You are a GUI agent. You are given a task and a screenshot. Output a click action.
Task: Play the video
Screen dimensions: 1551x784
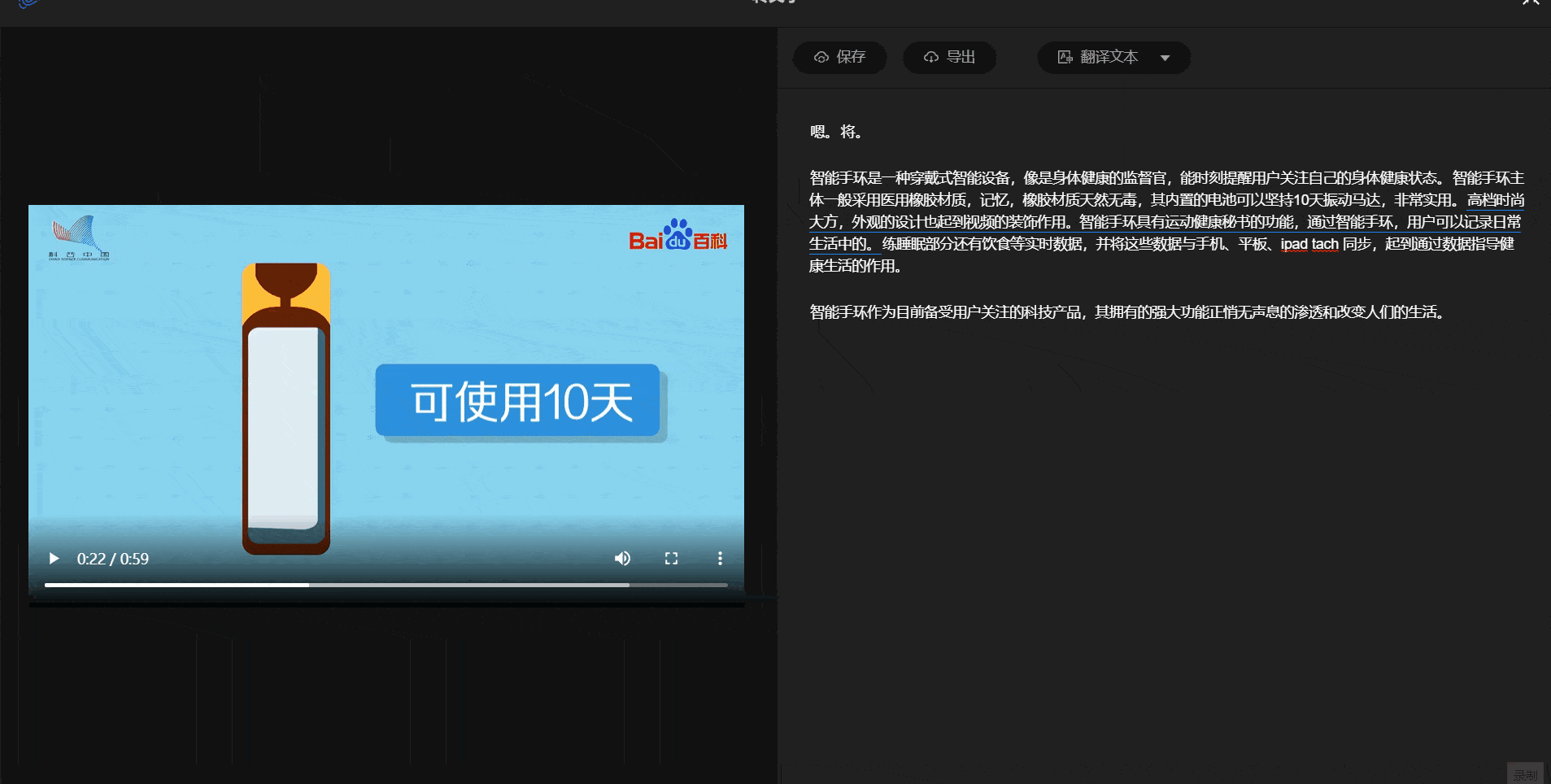pyautogui.click(x=54, y=559)
